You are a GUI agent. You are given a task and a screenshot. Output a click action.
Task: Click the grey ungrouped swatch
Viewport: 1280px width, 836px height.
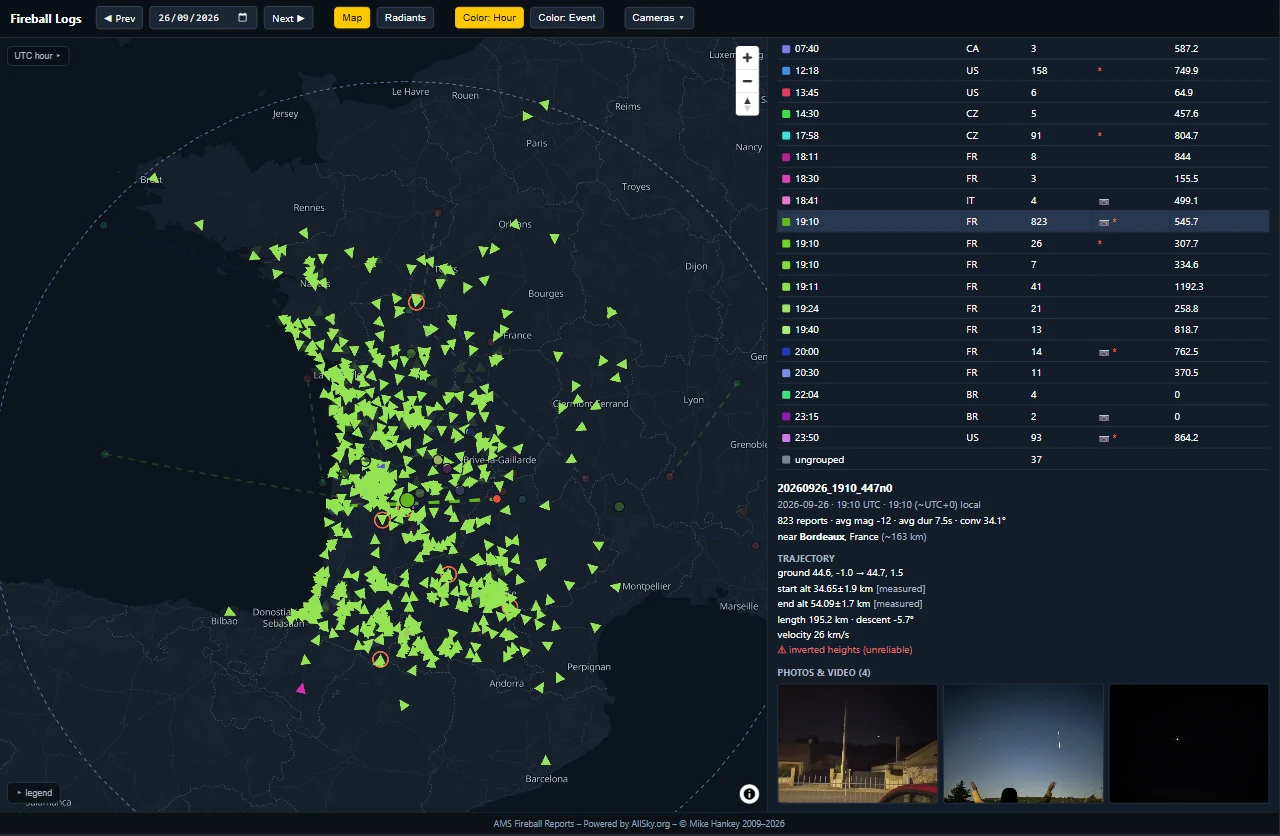pos(786,460)
